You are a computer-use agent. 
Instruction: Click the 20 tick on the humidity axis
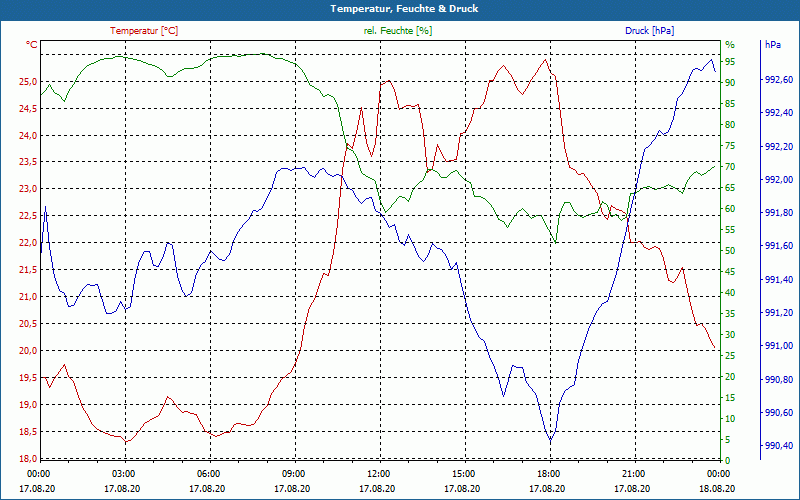tap(730, 377)
